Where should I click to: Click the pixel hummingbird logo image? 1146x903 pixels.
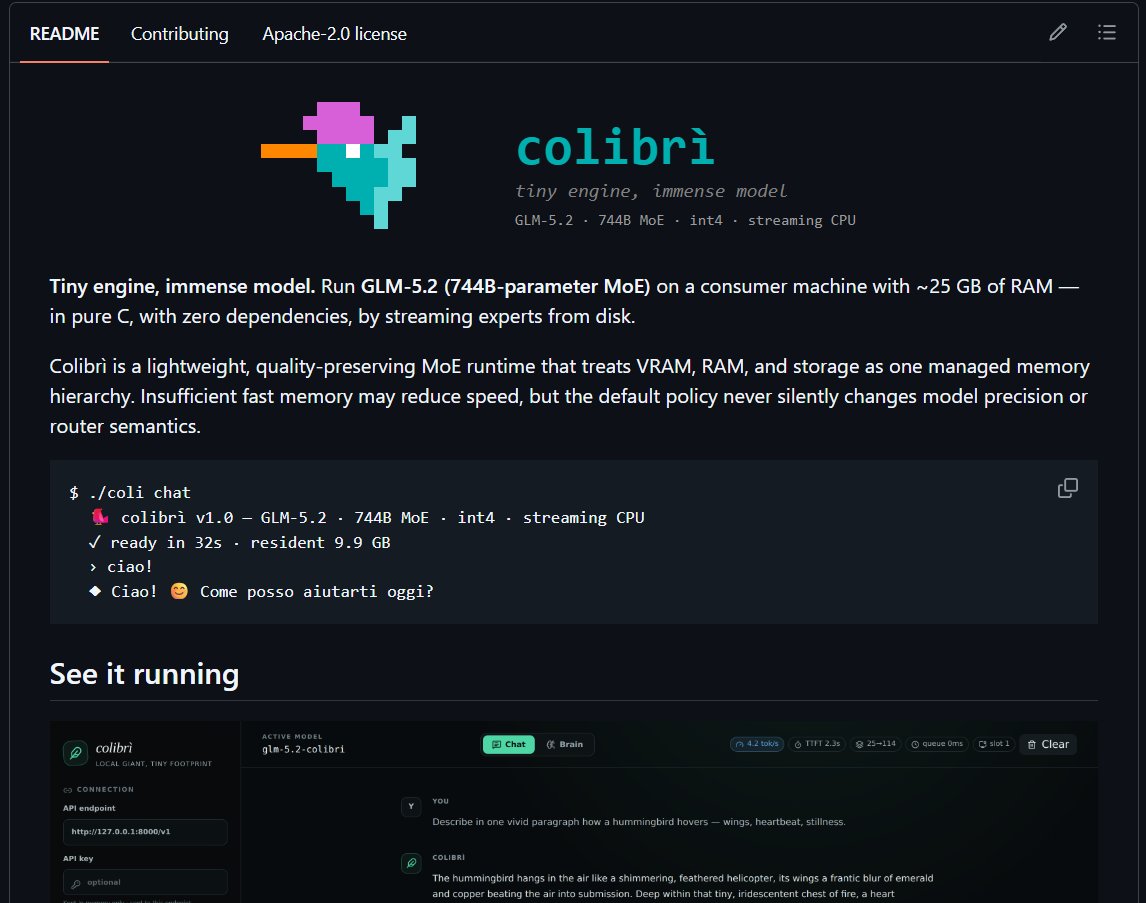(338, 165)
